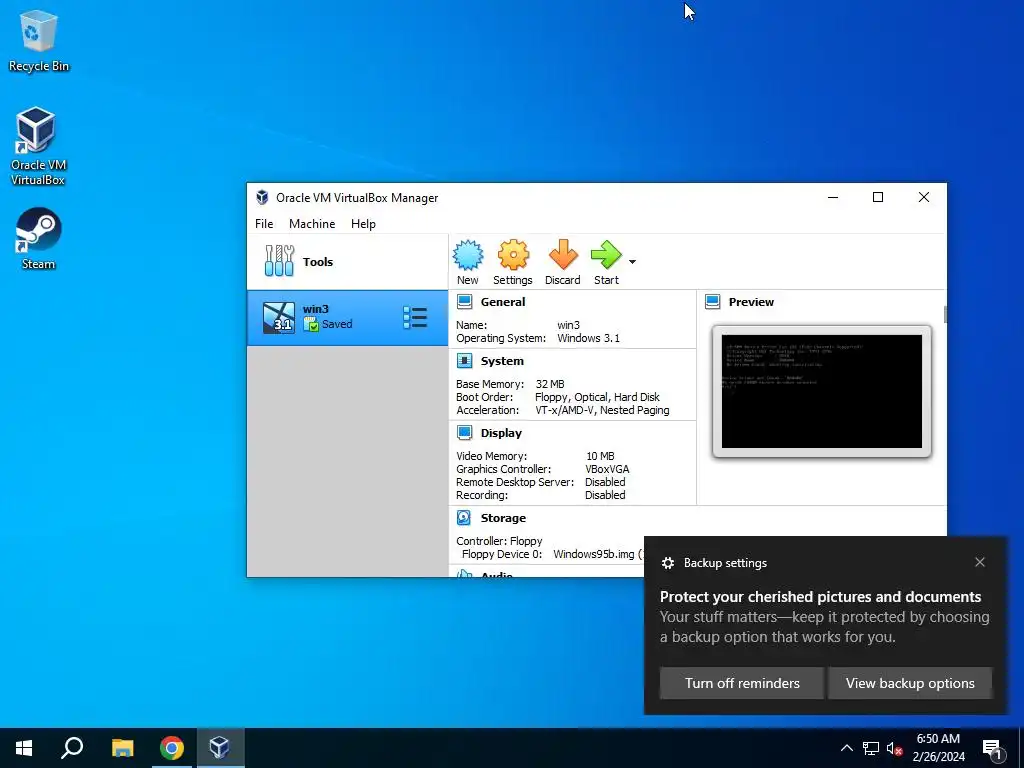Open taskbar Search magnifier

[x=72, y=748]
